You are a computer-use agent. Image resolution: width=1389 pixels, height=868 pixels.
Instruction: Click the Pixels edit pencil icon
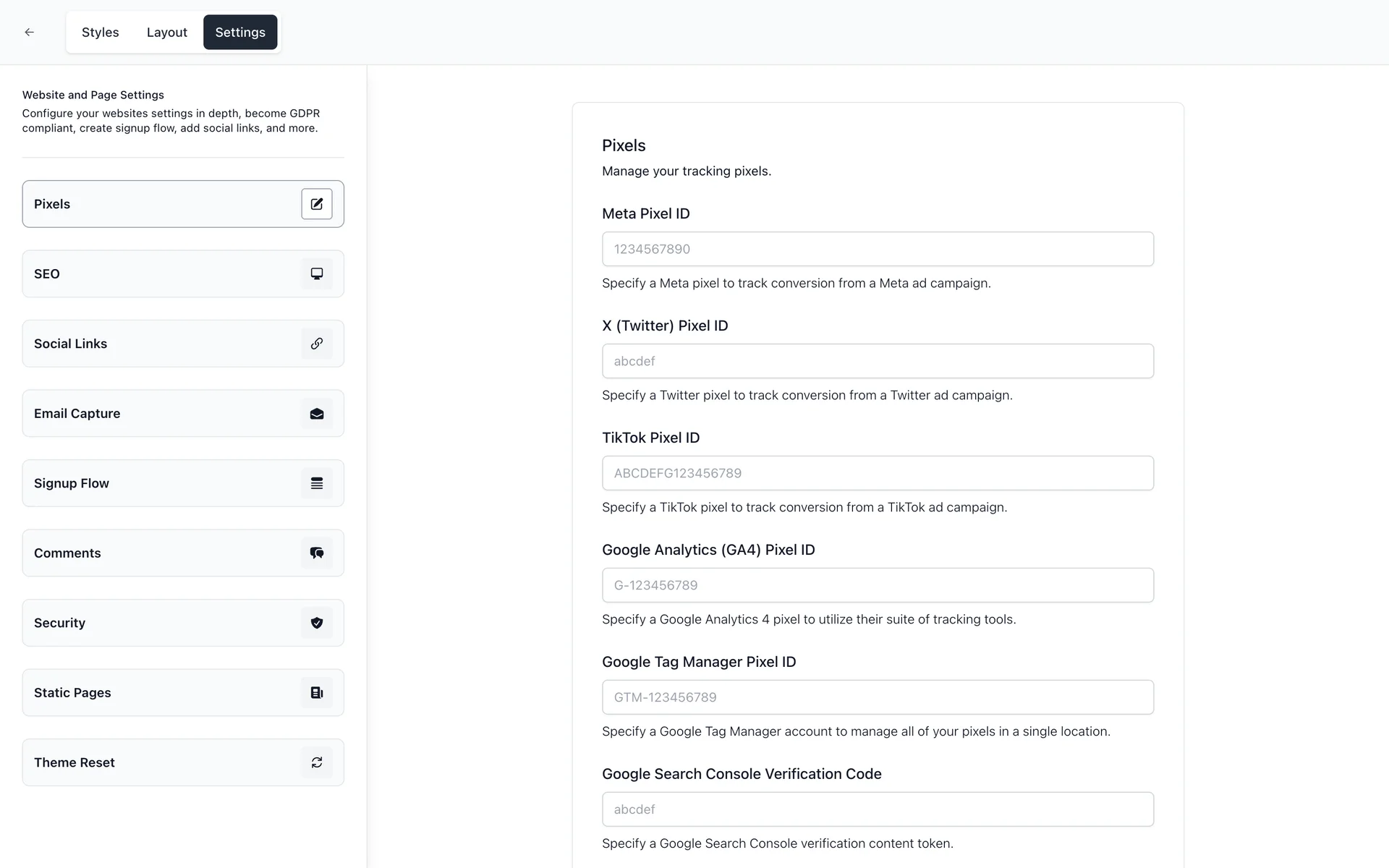click(x=317, y=204)
